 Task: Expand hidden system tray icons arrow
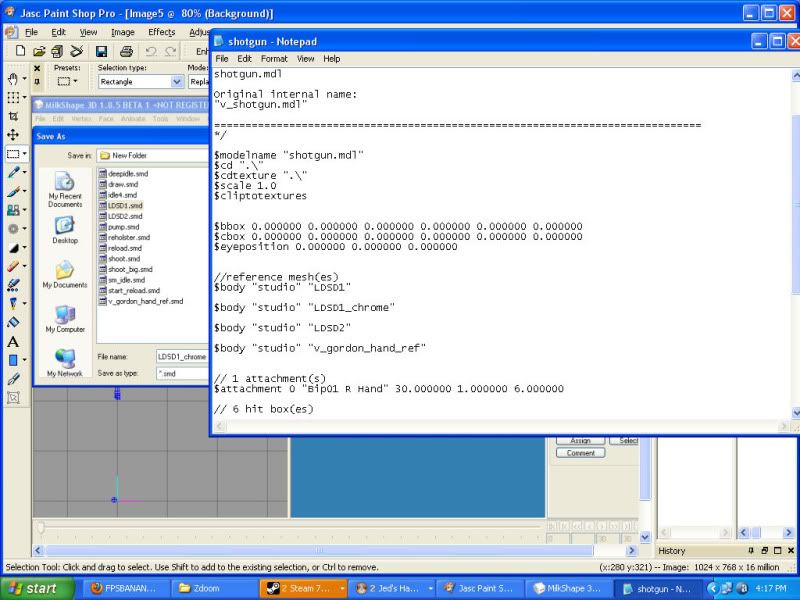tap(712, 588)
